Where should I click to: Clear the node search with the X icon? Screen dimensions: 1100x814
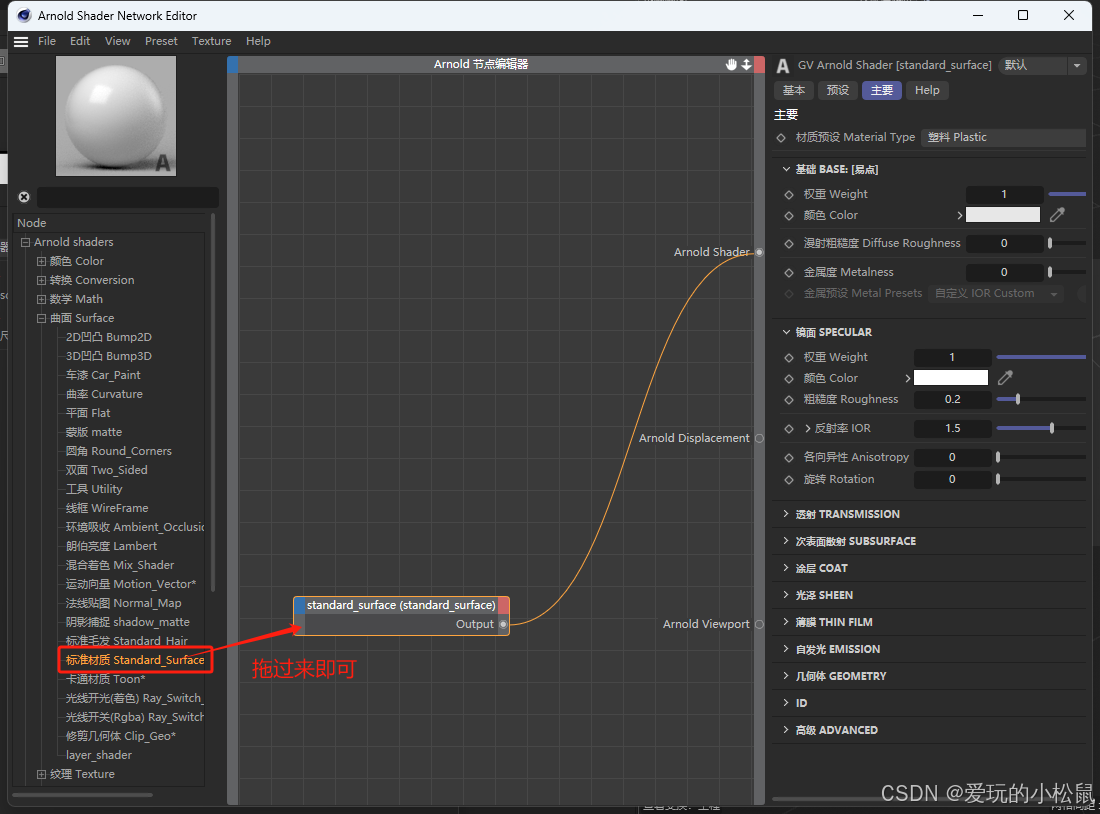coord(24,197)
